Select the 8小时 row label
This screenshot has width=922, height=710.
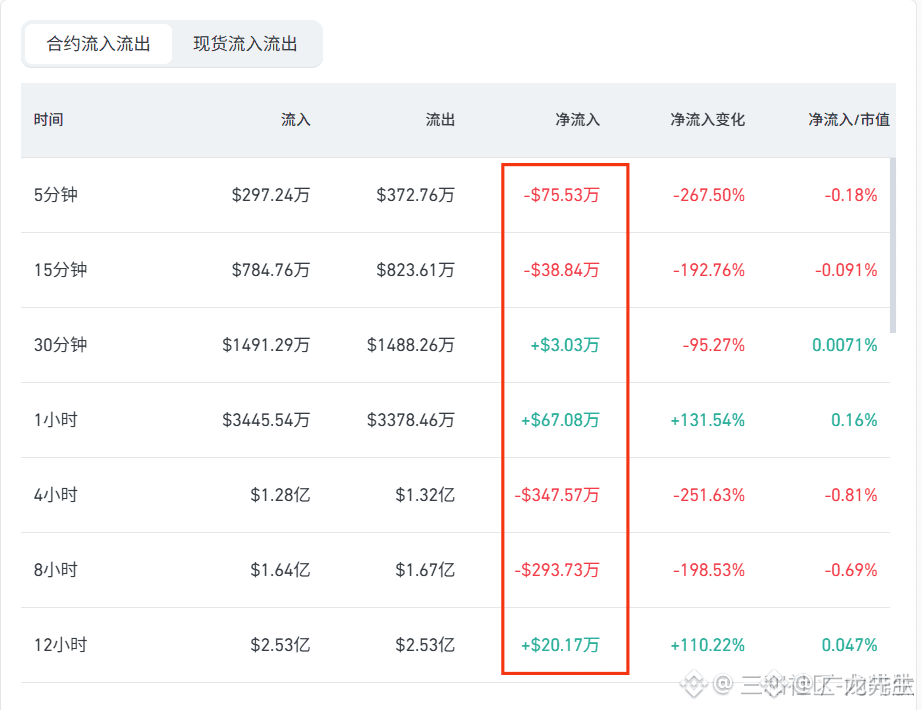coord(56,570)
